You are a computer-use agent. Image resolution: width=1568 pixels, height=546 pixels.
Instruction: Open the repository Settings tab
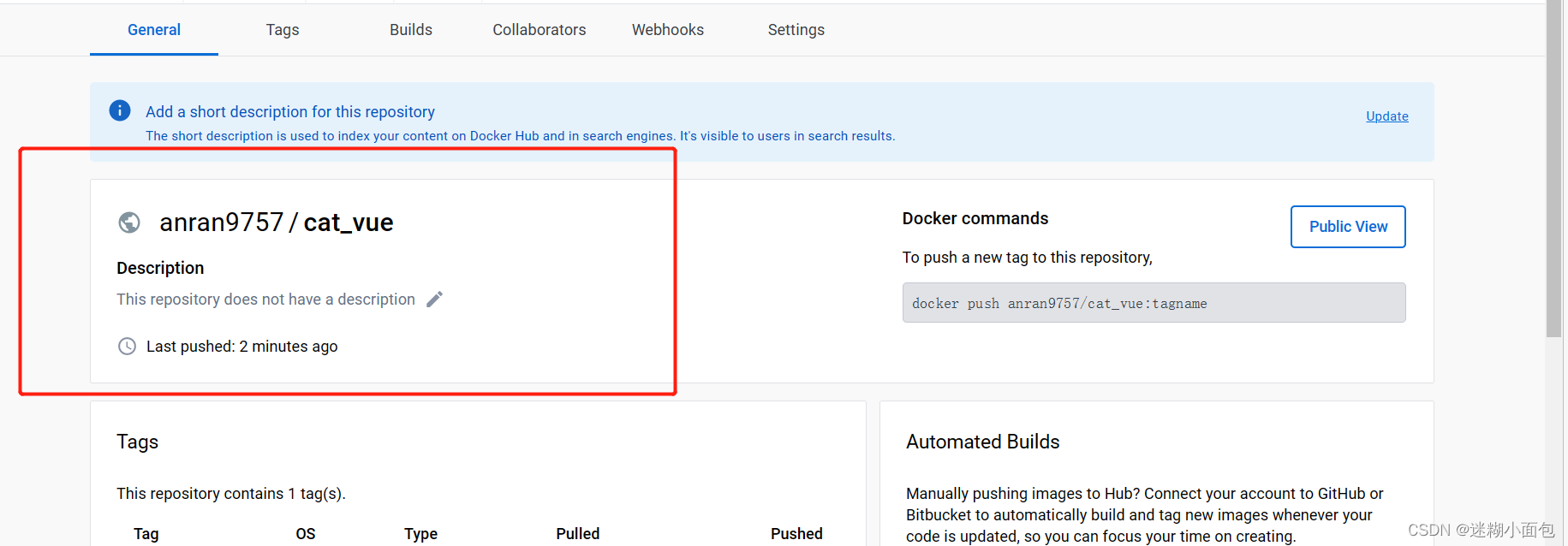click(796, 29)
